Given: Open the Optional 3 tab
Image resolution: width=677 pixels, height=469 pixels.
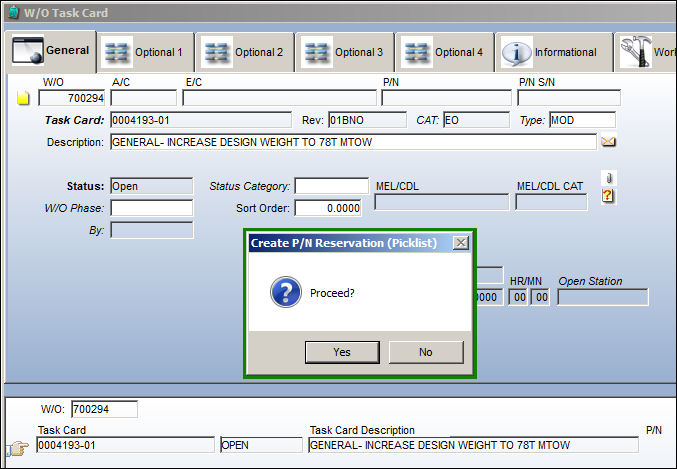Looking at the screenshot, I should pyautogui.click(x=345, y=52).
